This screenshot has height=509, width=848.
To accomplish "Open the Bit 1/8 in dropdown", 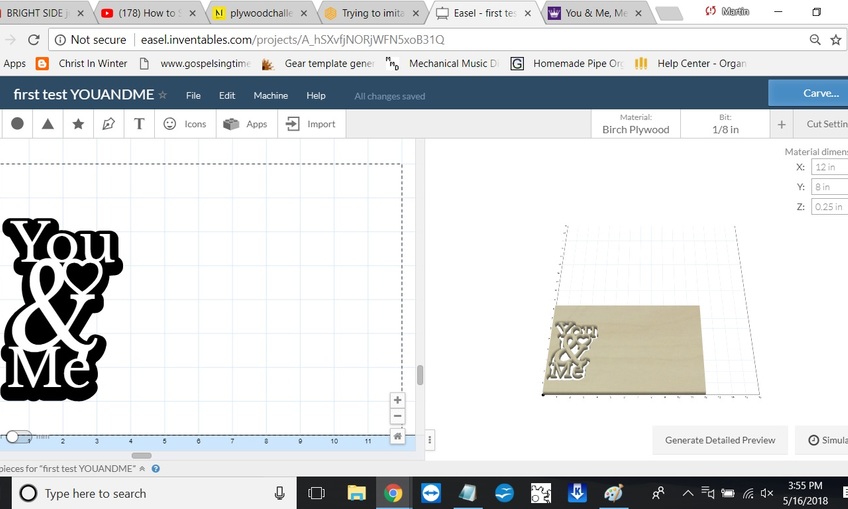I will 725,124.
